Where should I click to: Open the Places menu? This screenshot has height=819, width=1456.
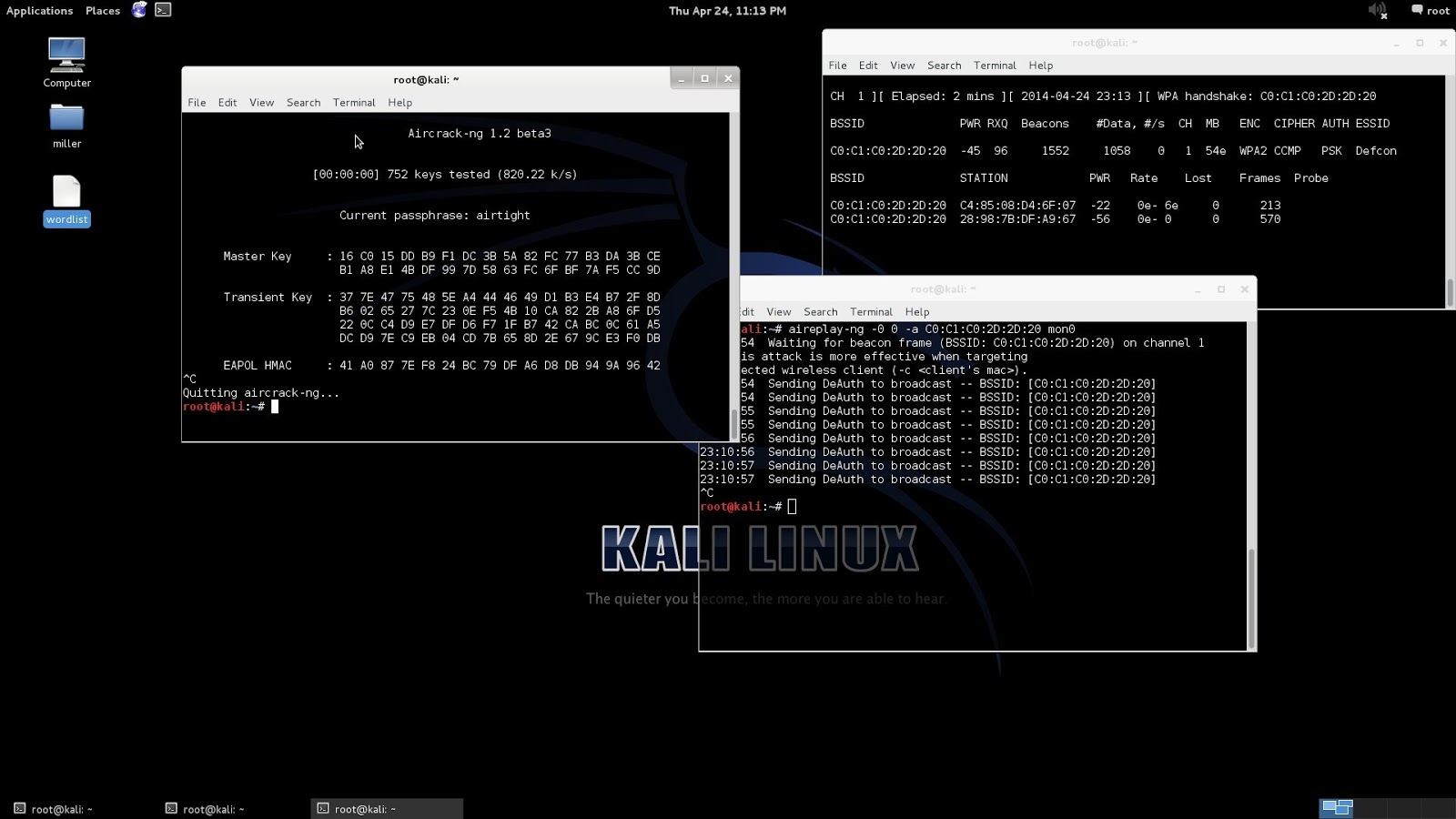point(101,10)
